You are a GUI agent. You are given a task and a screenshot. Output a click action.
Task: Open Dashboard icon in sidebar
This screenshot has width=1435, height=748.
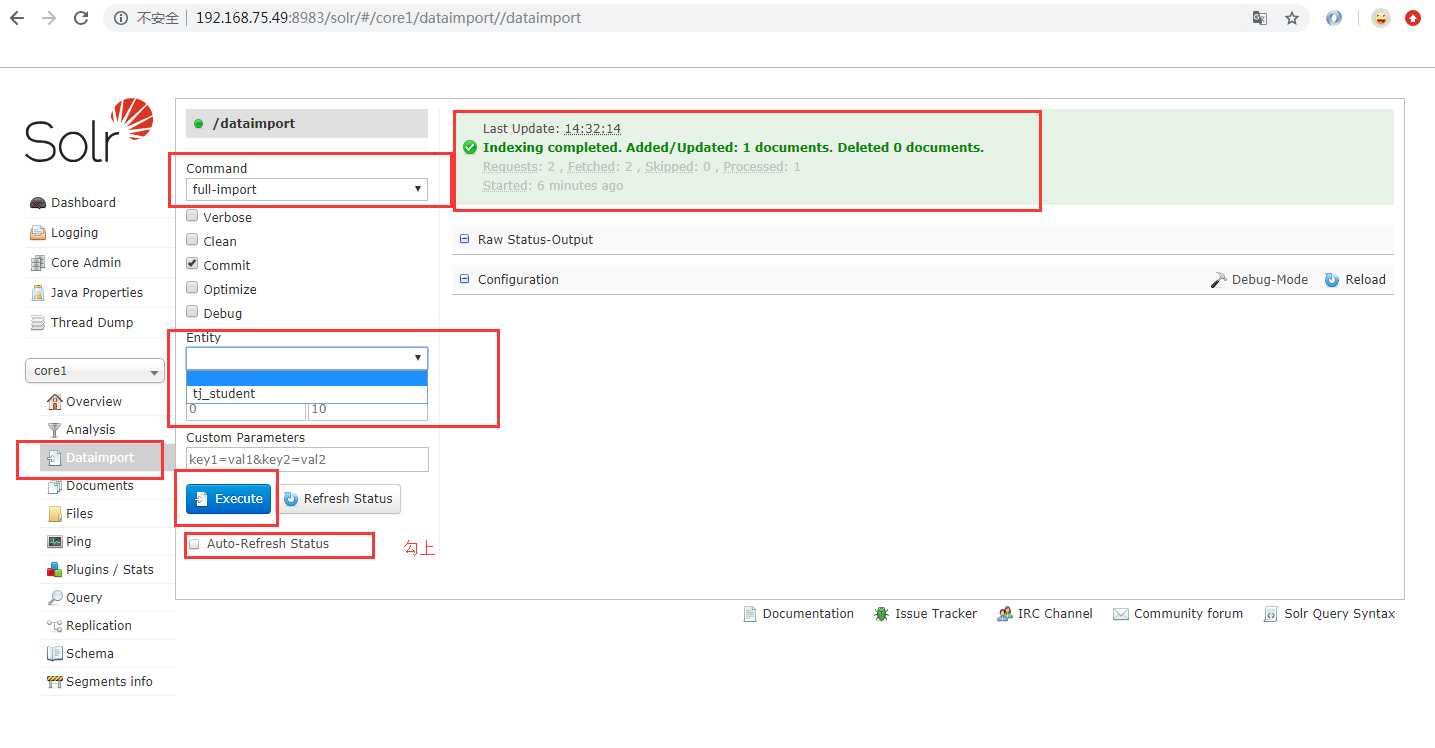[x=38, y=203]
